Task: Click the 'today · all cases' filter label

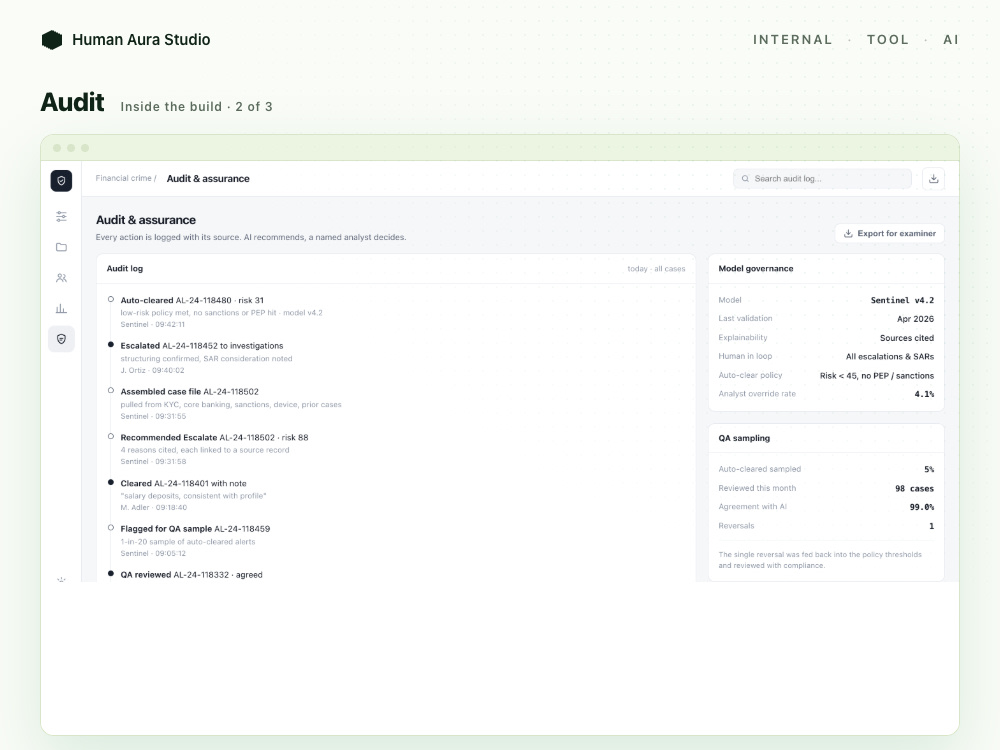Action: [656, 268]
